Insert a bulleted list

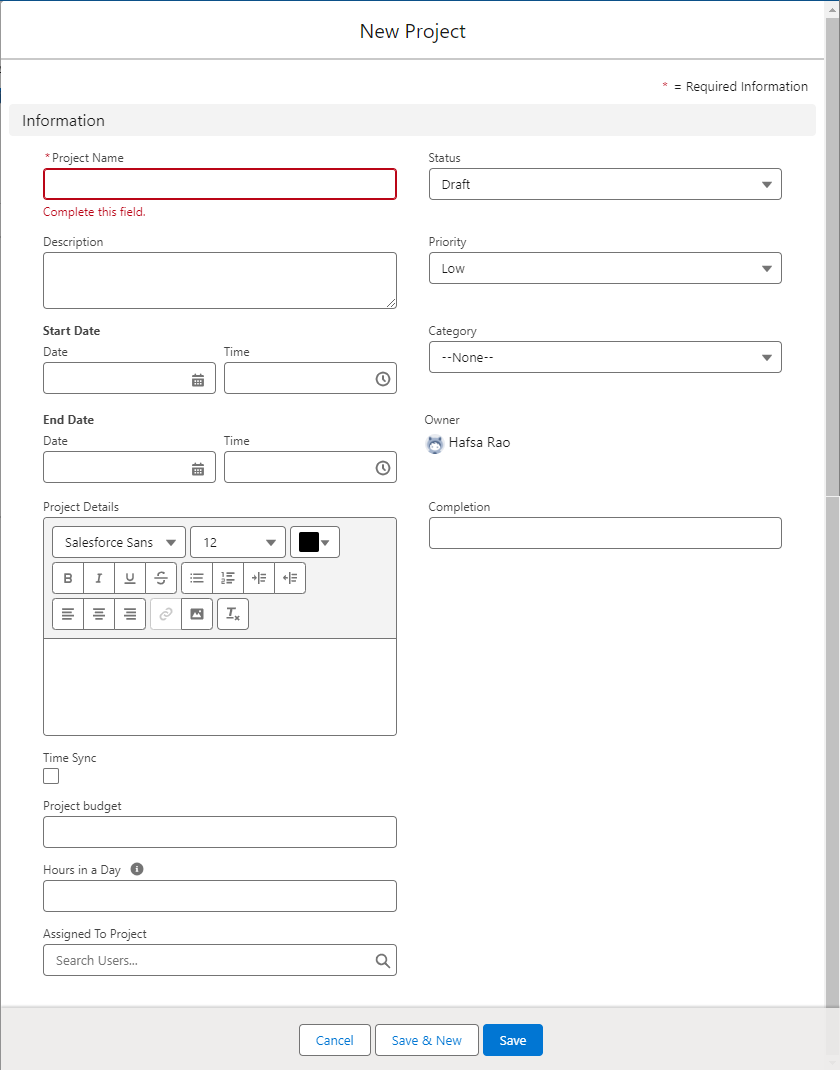click(197, 578)
